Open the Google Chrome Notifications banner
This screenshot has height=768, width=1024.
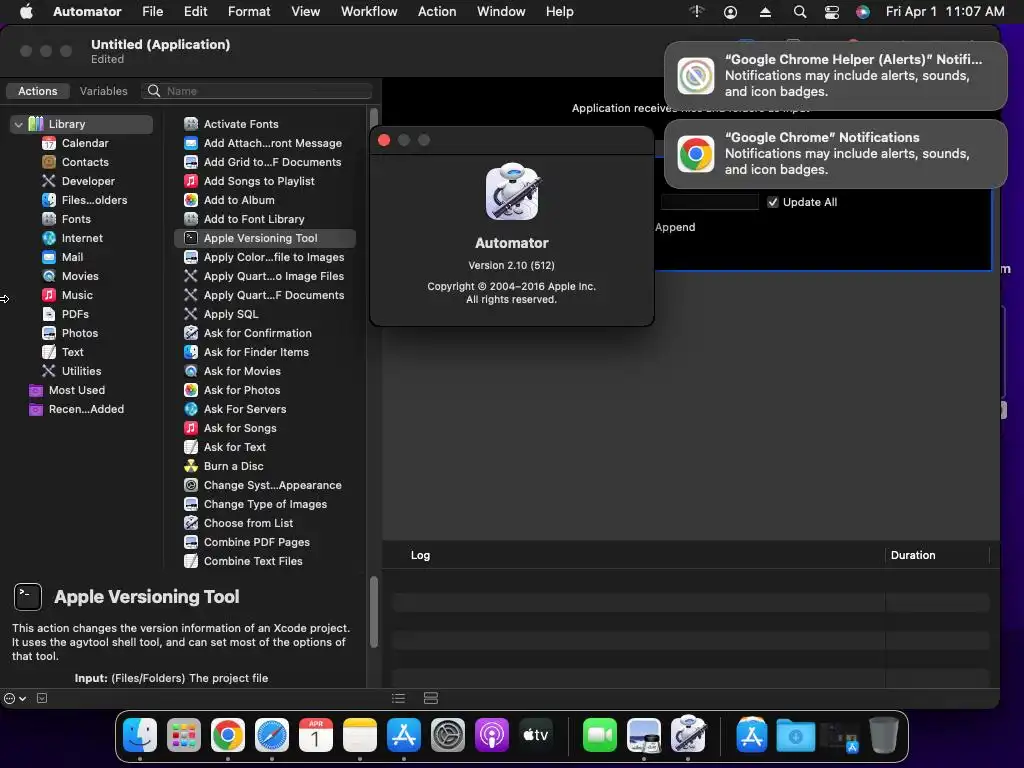pos(835,153)
